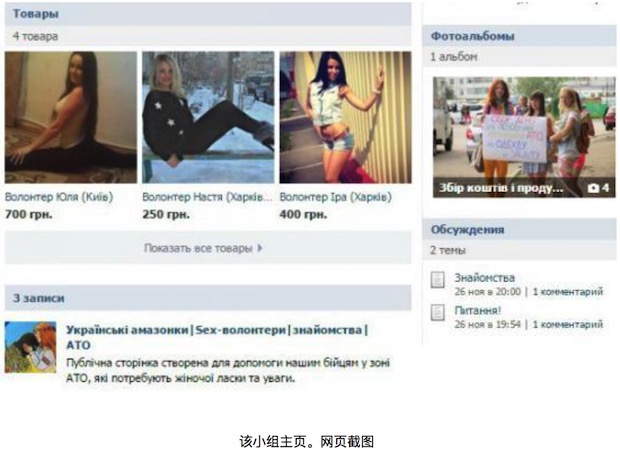Viewport: 620px width, 452px height.
Task: Click the arrow beside Показать все товары
Action: [x=260, y=248]
